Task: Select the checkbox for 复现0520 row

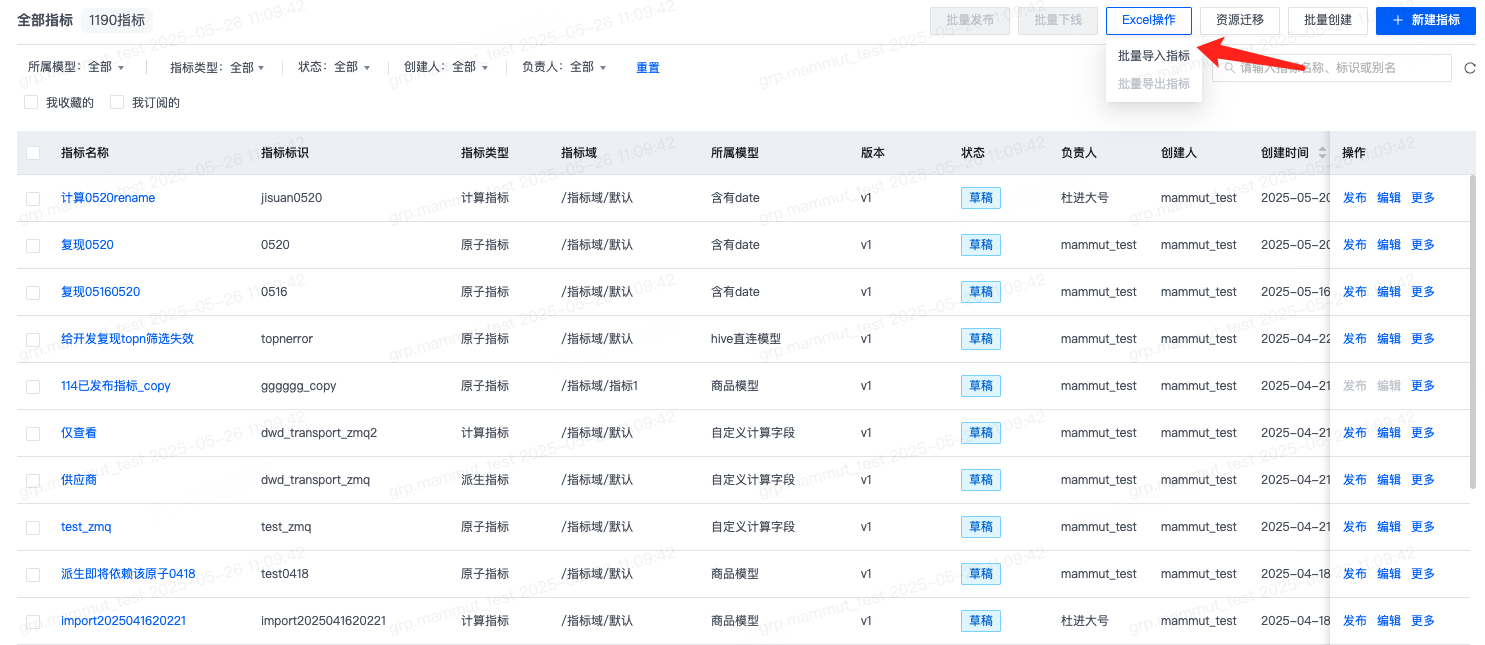Action: pyautogui.click(x=33, y=245)
